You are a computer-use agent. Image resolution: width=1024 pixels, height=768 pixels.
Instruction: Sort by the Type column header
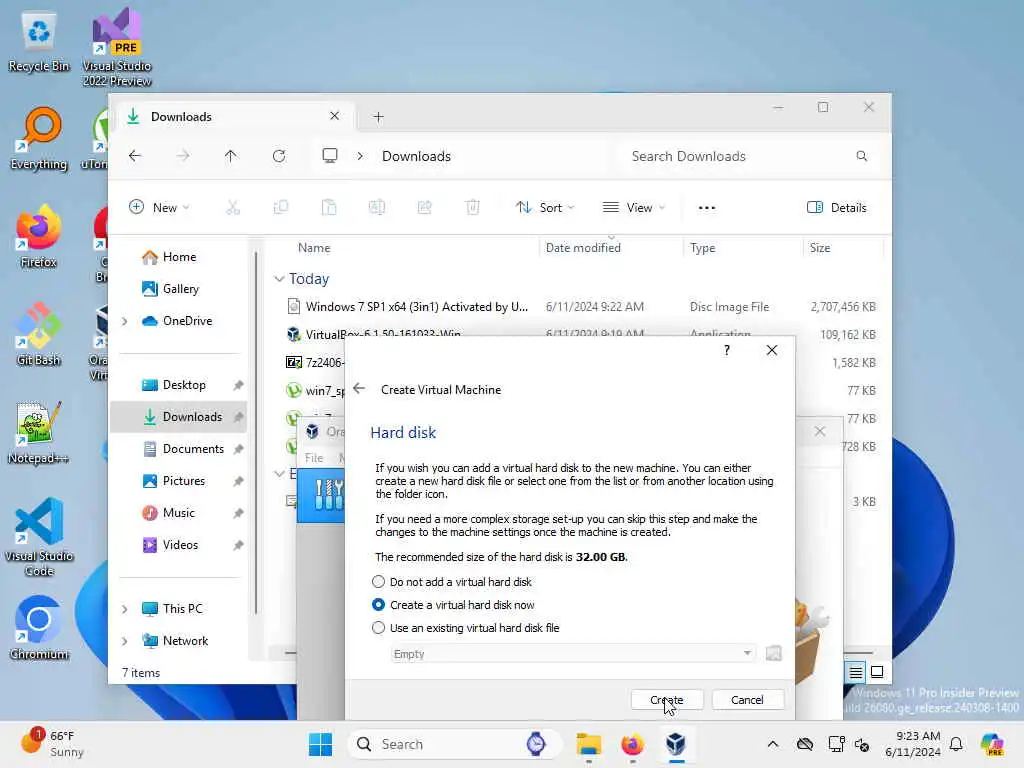click(703, 248)
